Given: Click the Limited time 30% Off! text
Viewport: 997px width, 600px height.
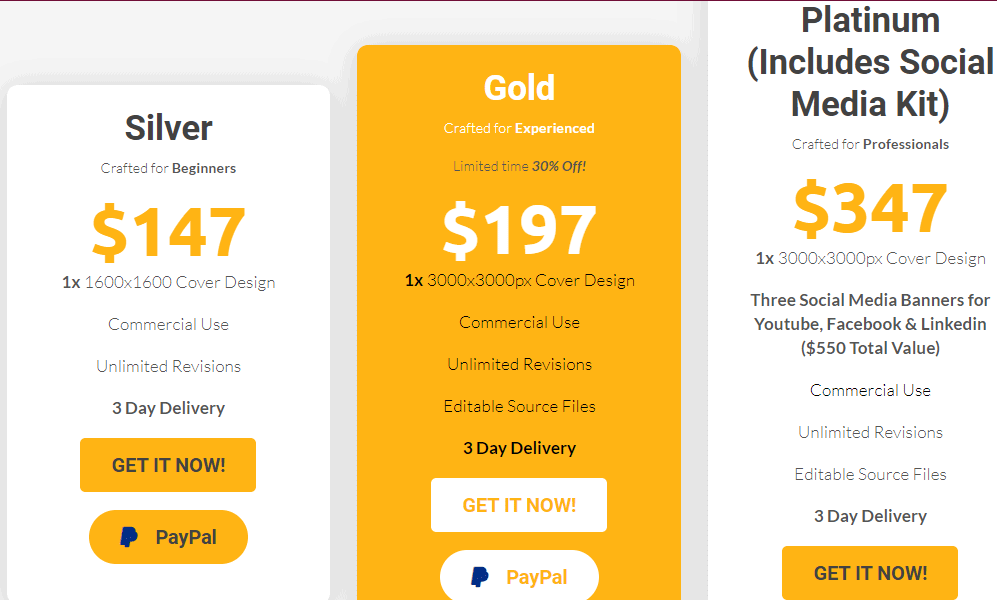Looking at the screenshot, I should 519,166.
